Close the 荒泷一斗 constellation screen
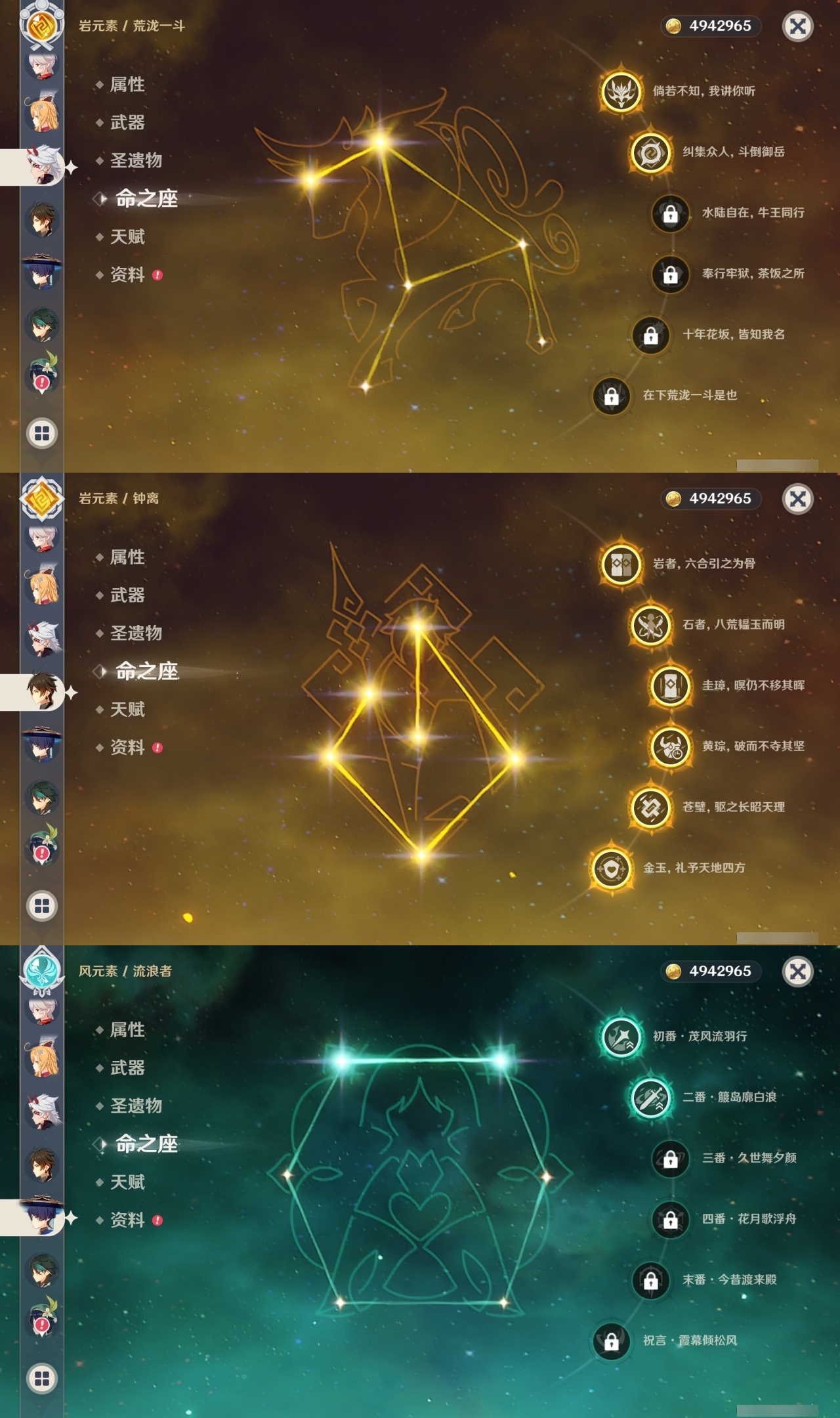 (x=798, y=26)
